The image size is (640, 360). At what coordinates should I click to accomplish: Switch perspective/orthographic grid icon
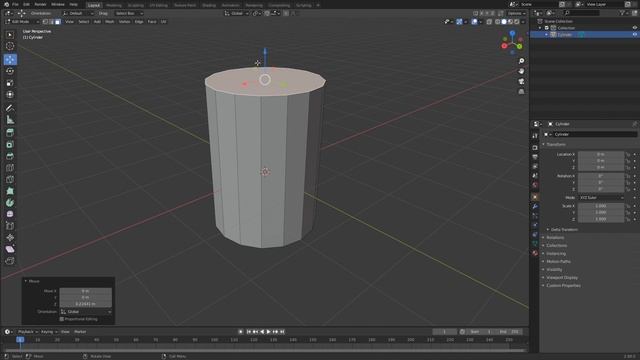(521, 92)
